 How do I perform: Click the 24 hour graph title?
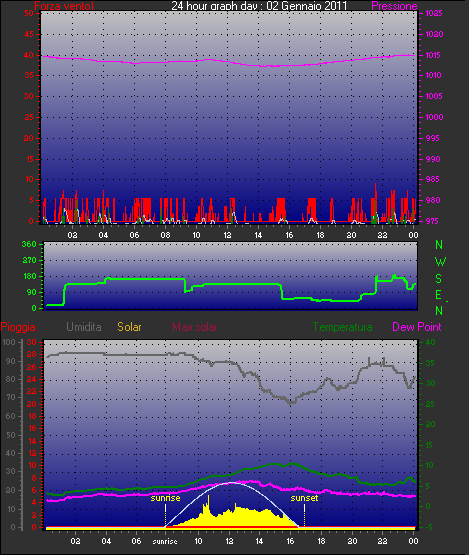(259, 6)
